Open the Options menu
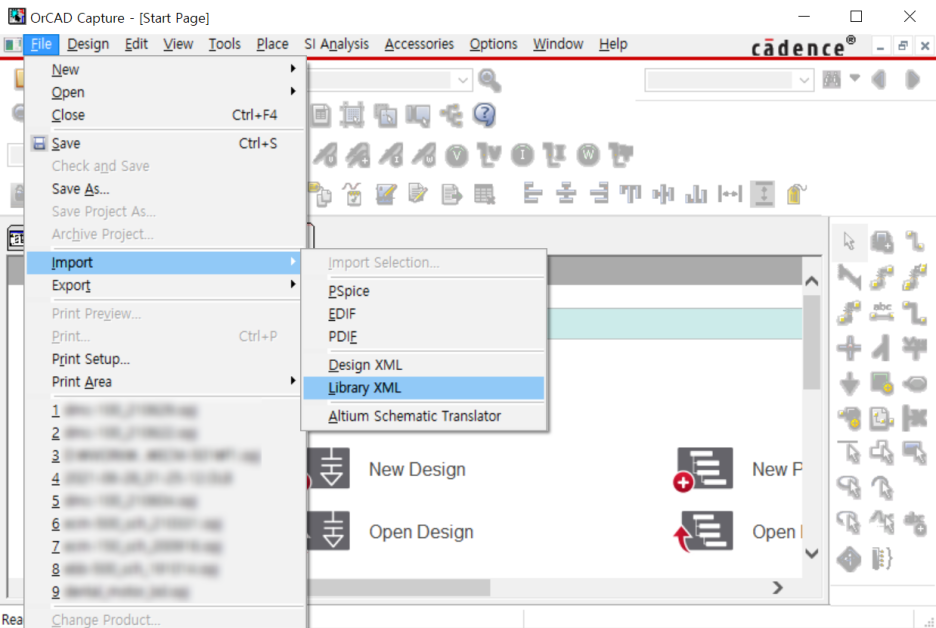Screen dimensions: 936x628 [x=493, y=44]
